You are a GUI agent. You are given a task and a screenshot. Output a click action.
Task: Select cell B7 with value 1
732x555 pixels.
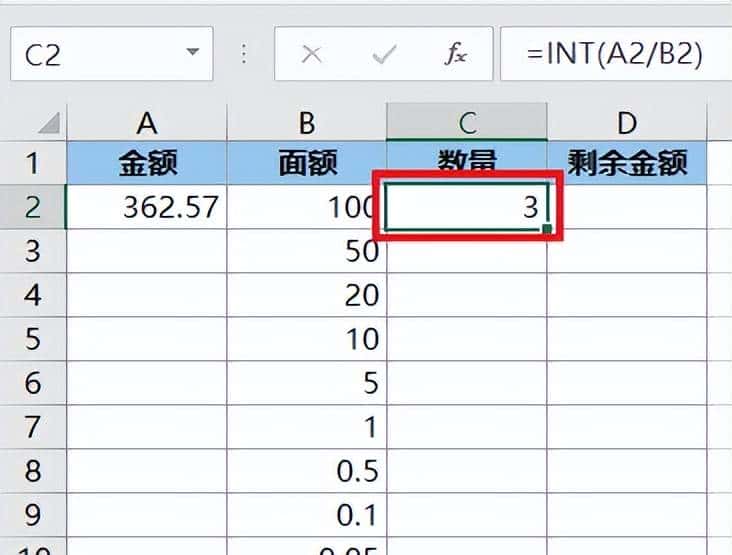(x=307, y=427)
